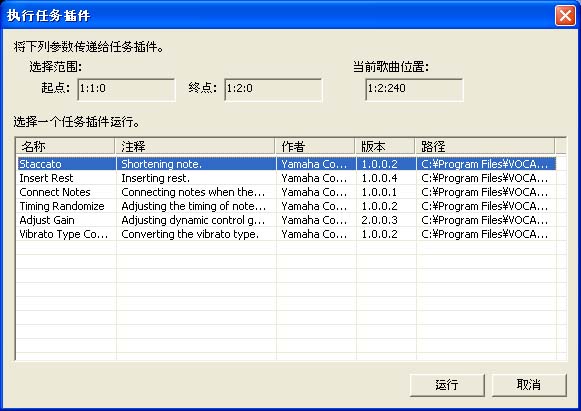Click the 'Inserting rest.' comment cell
The height and width of the screenshot is (411, 581).
[x=156, y=178]
